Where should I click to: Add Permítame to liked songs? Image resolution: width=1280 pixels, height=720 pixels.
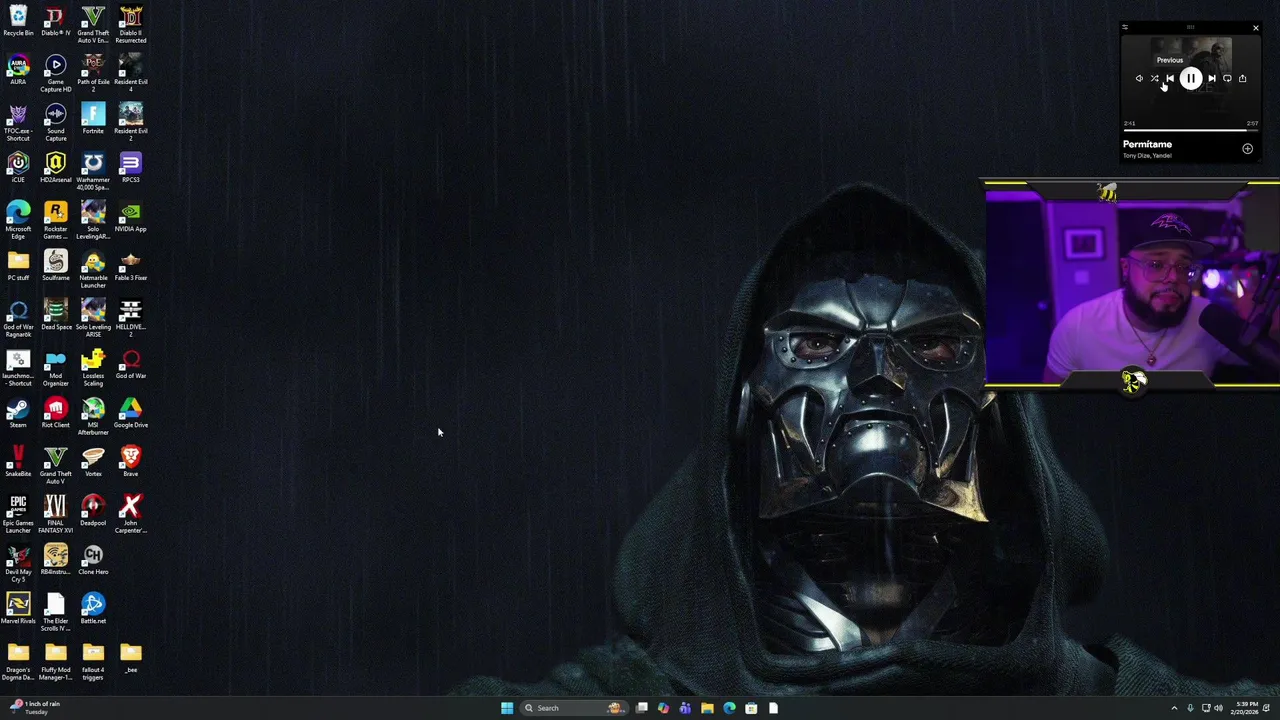click(1247, 148)
